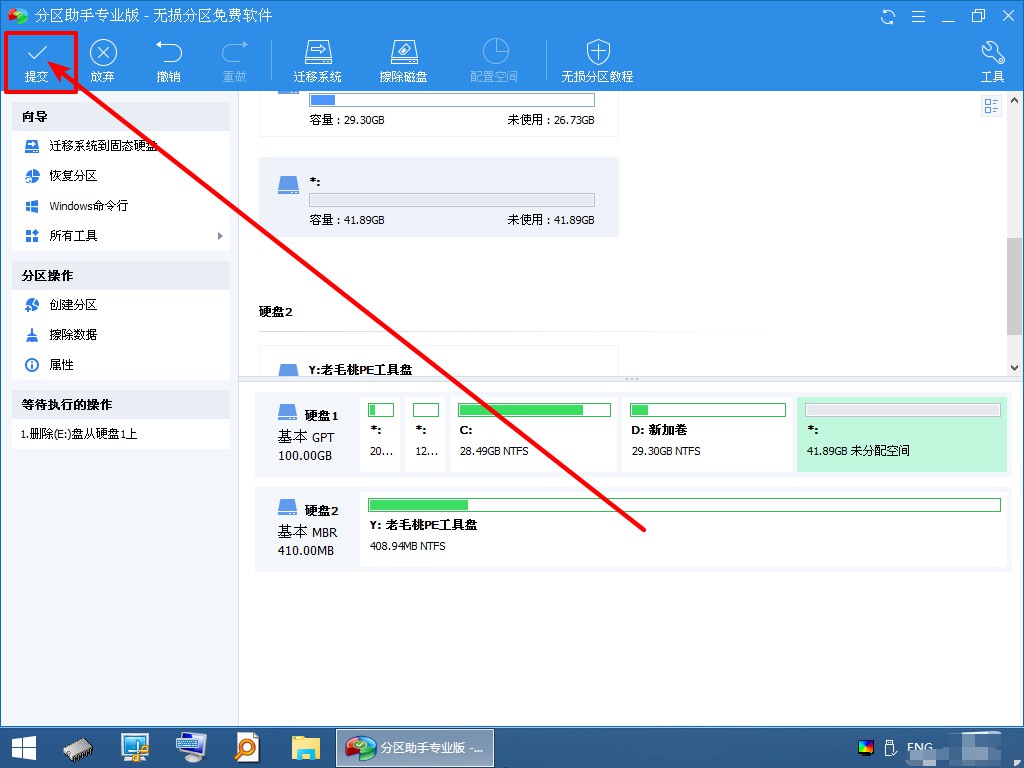This screenshot has height=768, width=1024.
Task: Click 硬盘1 基本 GPT disk label
Action: 307,435
